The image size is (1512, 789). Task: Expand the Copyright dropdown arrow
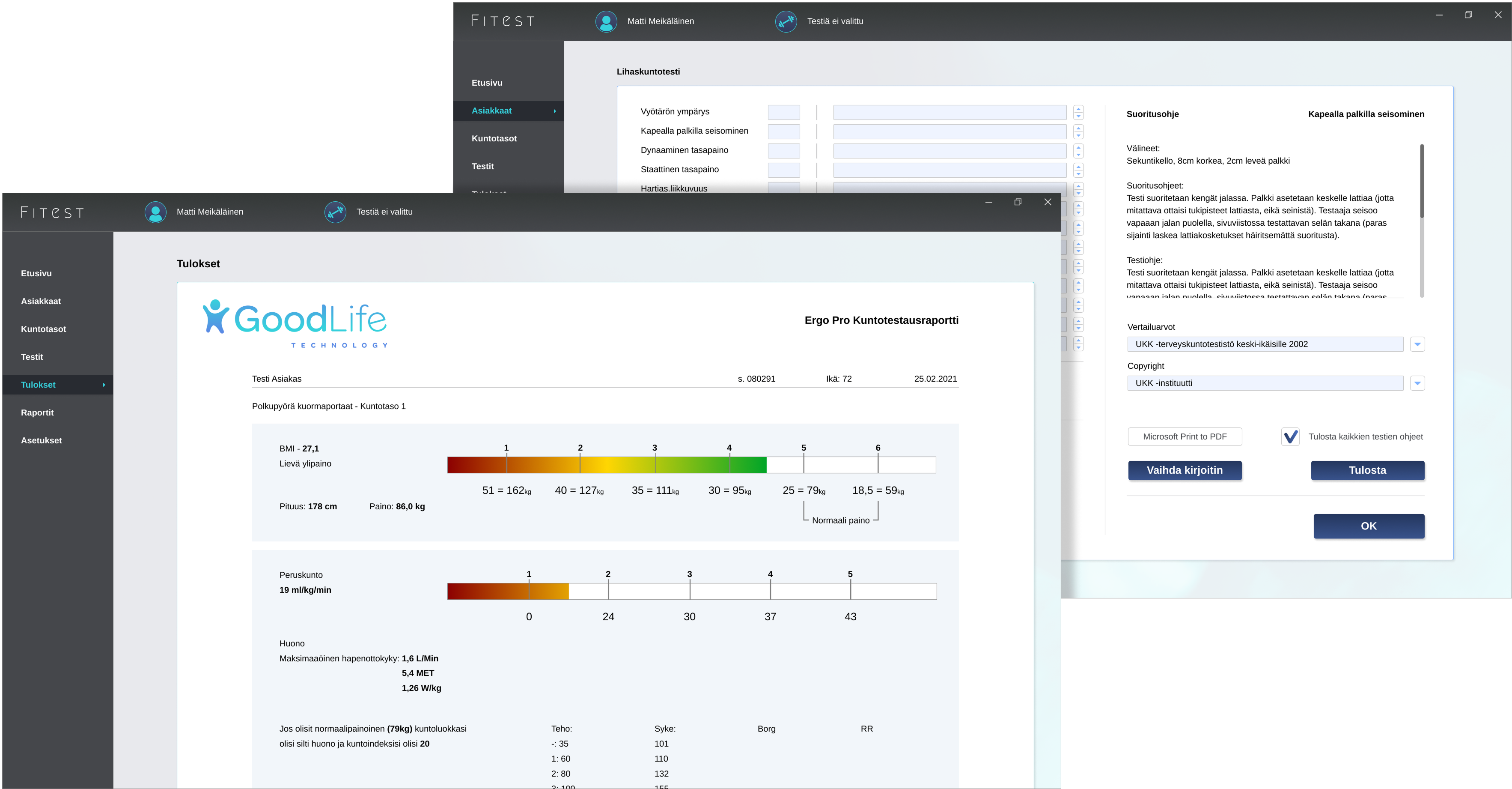1417,383
